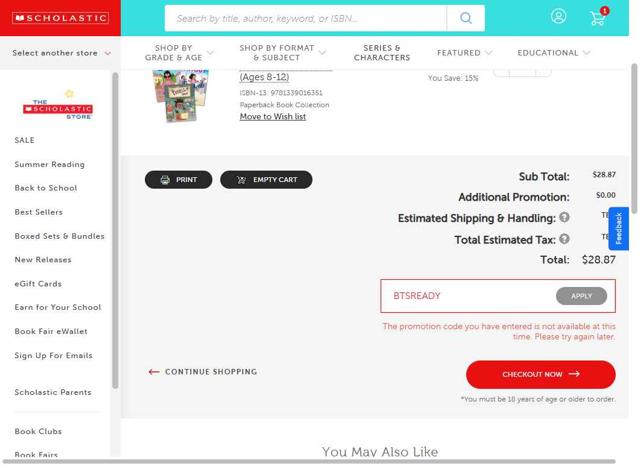The height and width of the screenshot is (466, 640).
Task: Click the main page vertical scrollbar
Action: [x=634, y=139]
